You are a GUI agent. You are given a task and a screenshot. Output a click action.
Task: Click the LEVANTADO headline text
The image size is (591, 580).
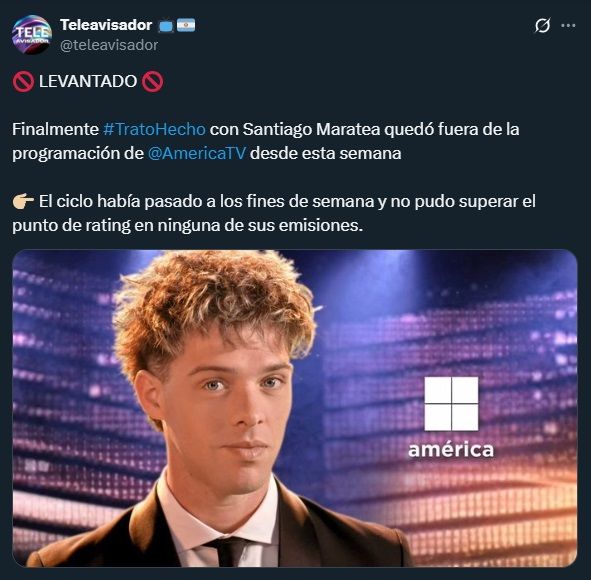click(x=88, y=81)
